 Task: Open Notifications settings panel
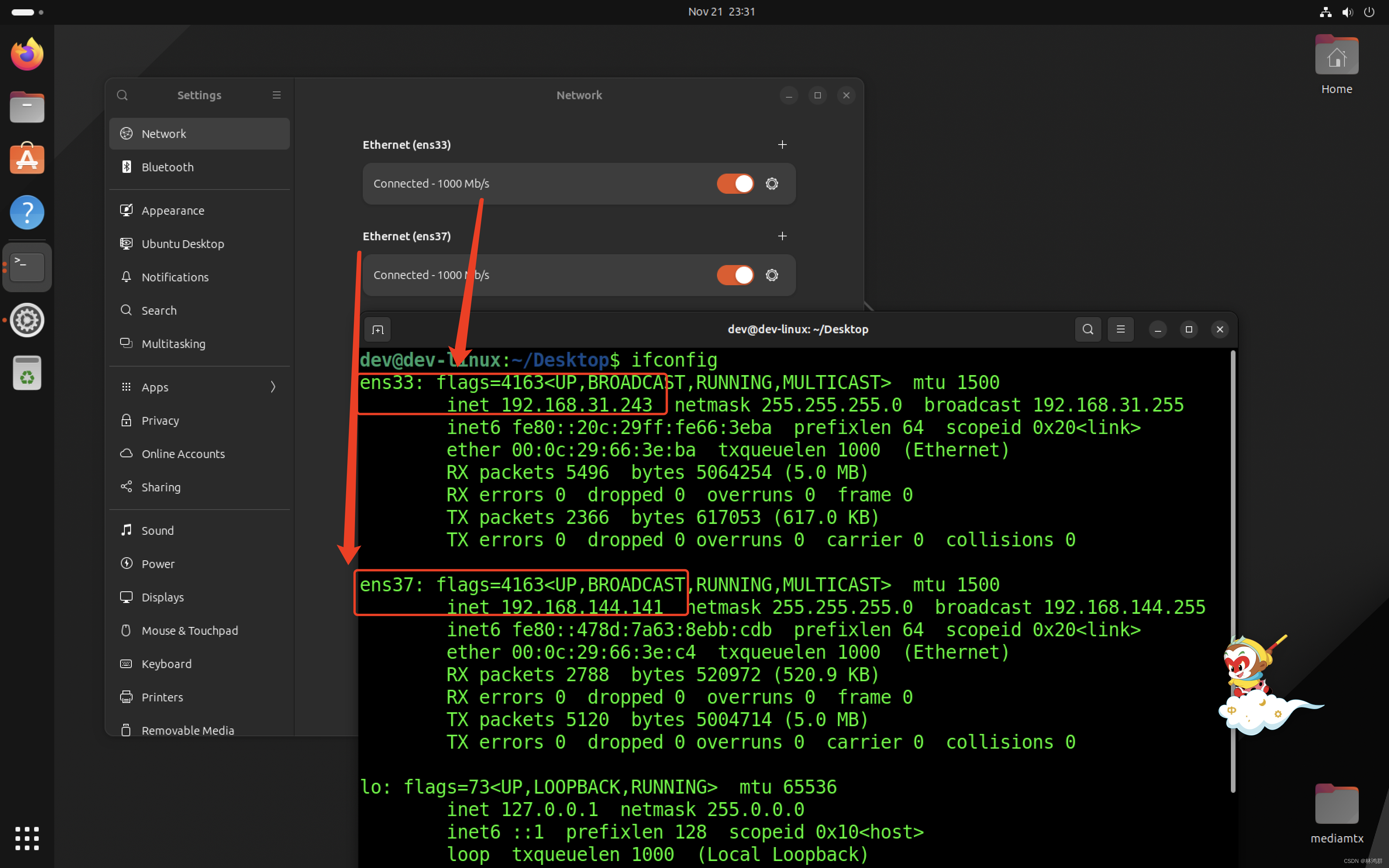click(199, 277)
